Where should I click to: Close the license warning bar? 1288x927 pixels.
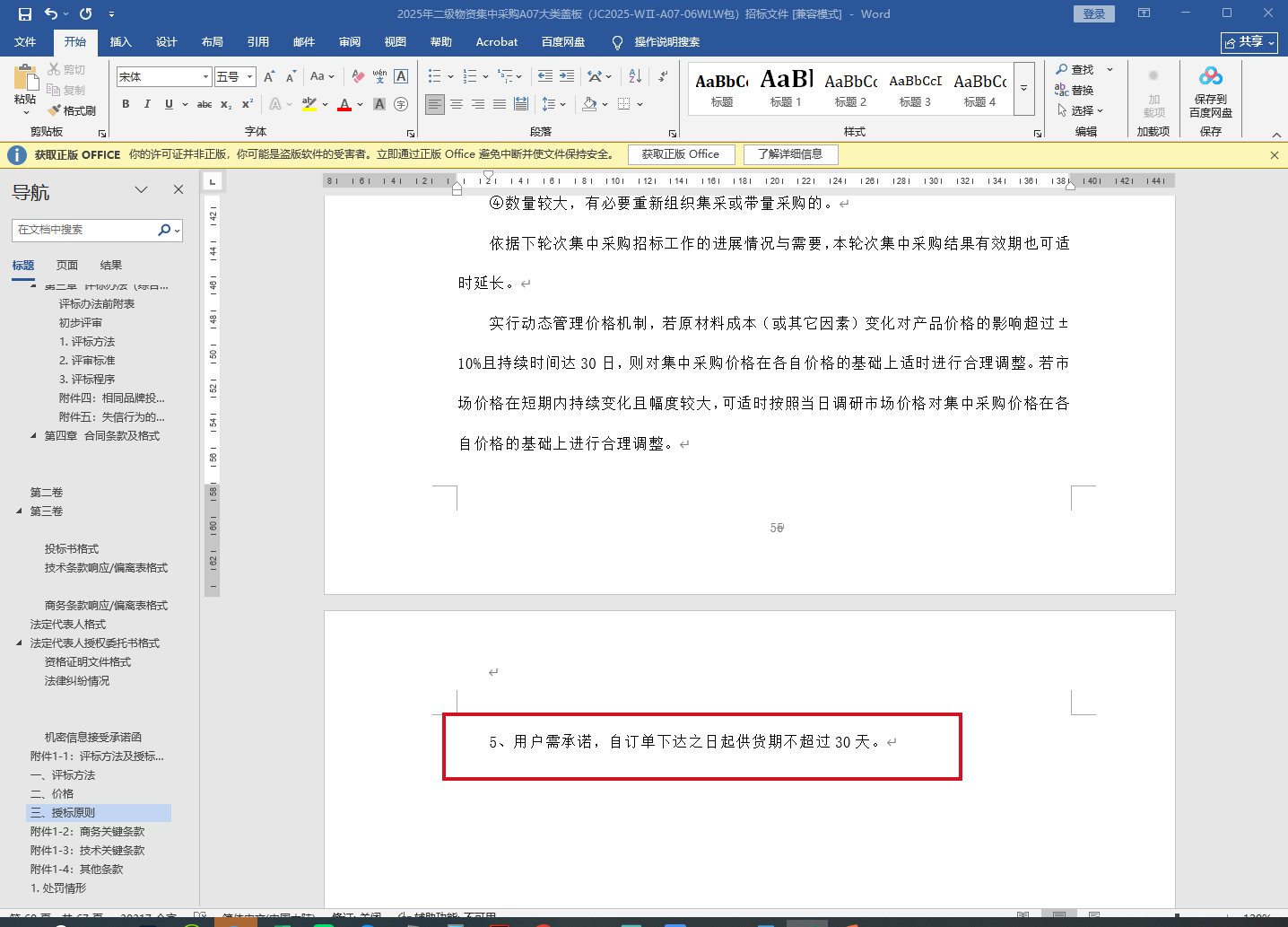point(1275,155)
